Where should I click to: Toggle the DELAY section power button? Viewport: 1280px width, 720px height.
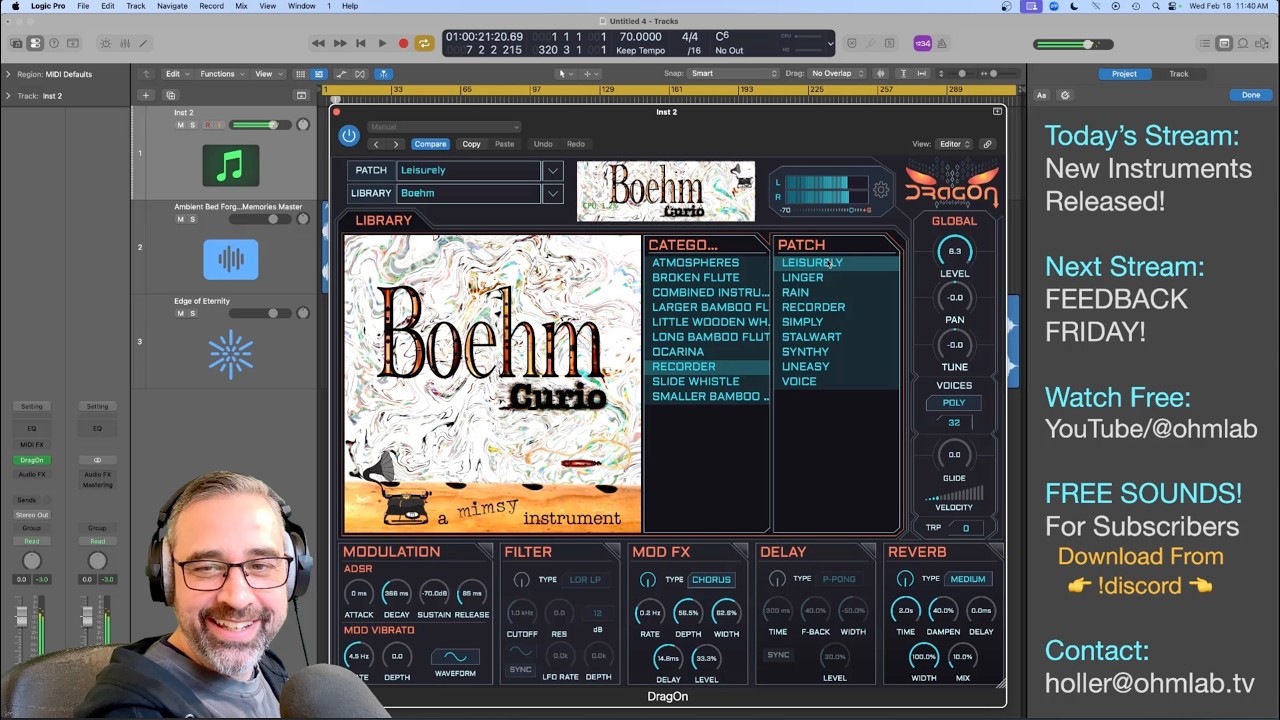(x=777, y=579)
